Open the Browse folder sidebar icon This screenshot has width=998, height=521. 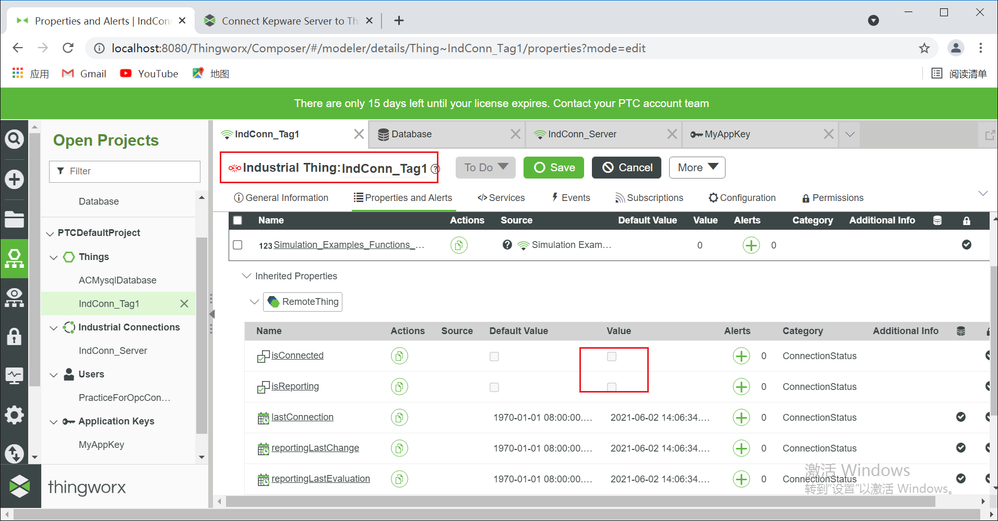point(14,219)
